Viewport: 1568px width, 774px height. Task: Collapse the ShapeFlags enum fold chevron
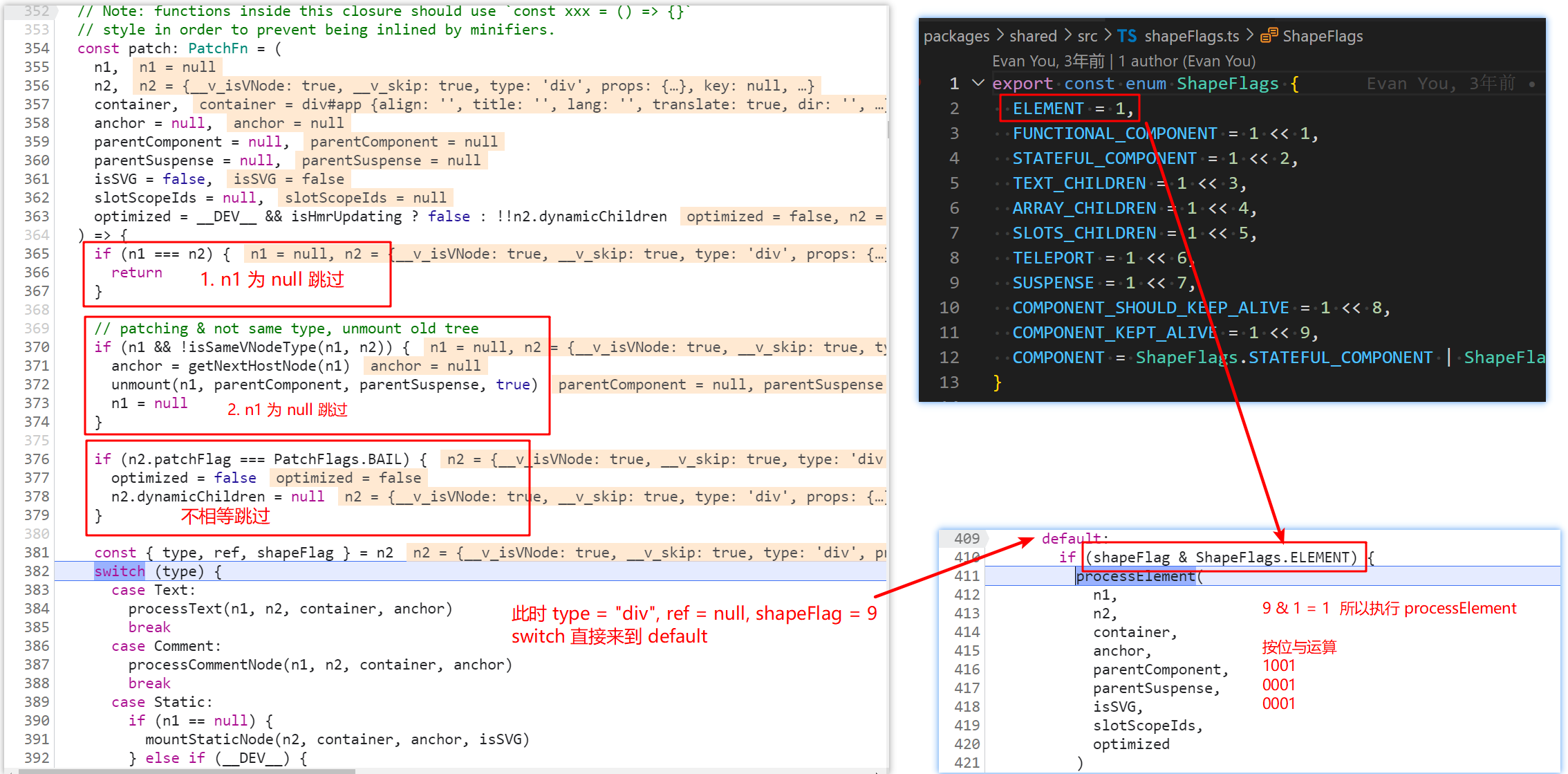tap(978, 83)
